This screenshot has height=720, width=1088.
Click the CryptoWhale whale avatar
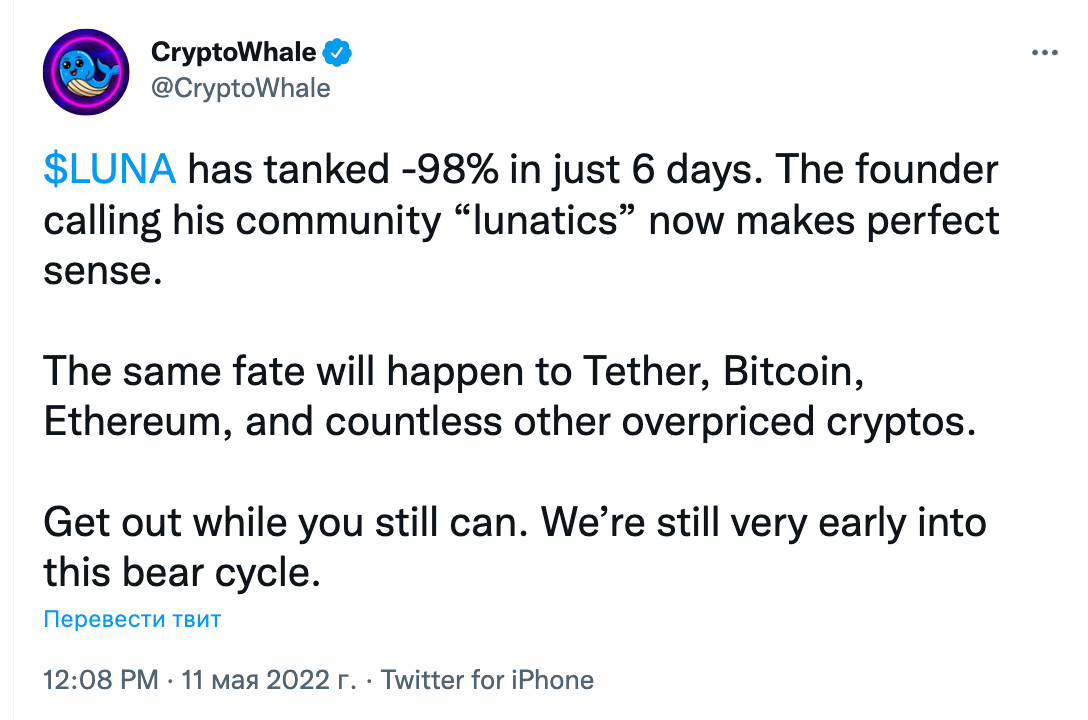tap(85, 71)
